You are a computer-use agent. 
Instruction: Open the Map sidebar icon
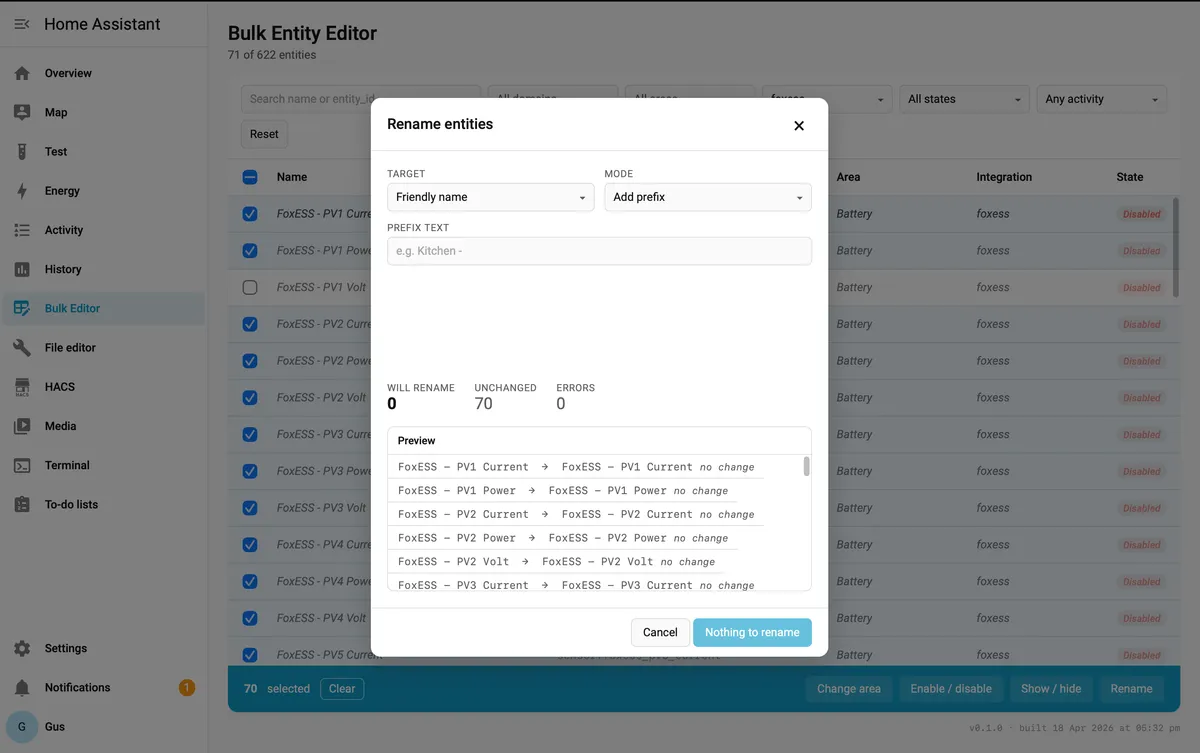[x=22, y=112]
